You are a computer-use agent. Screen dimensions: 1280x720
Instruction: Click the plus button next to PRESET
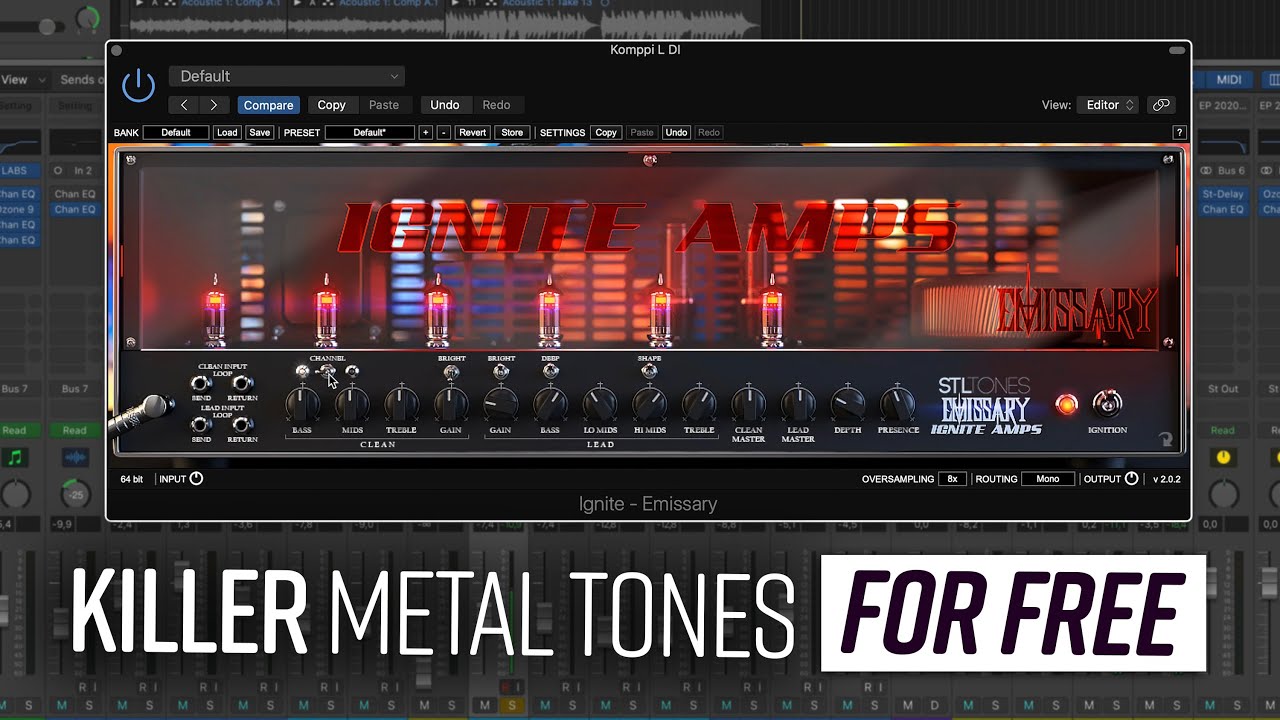point(425,132)
